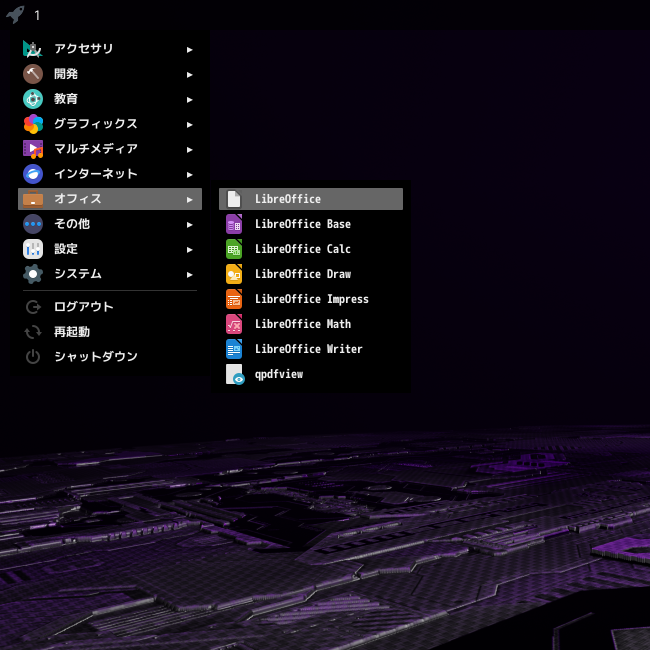Click the LibreOffice Calc spreadsheet icon
Image resolution: width=650 pixels, height=650 pixels.
pos(234,249)
